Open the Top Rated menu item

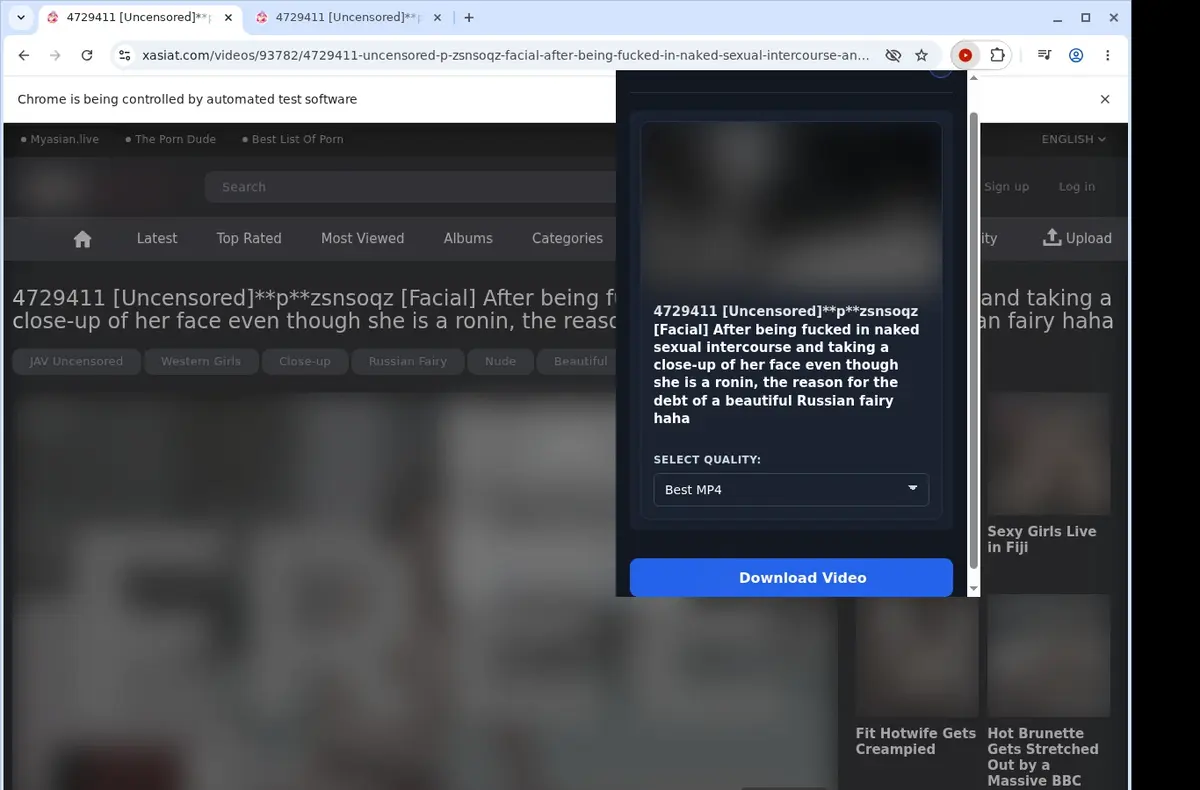pos(249,238)
